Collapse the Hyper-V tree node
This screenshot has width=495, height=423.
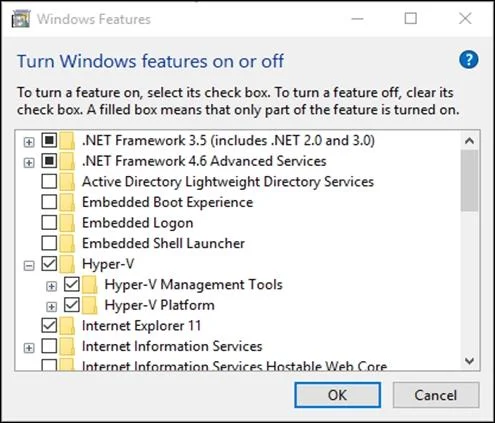[x=29, y=266]
